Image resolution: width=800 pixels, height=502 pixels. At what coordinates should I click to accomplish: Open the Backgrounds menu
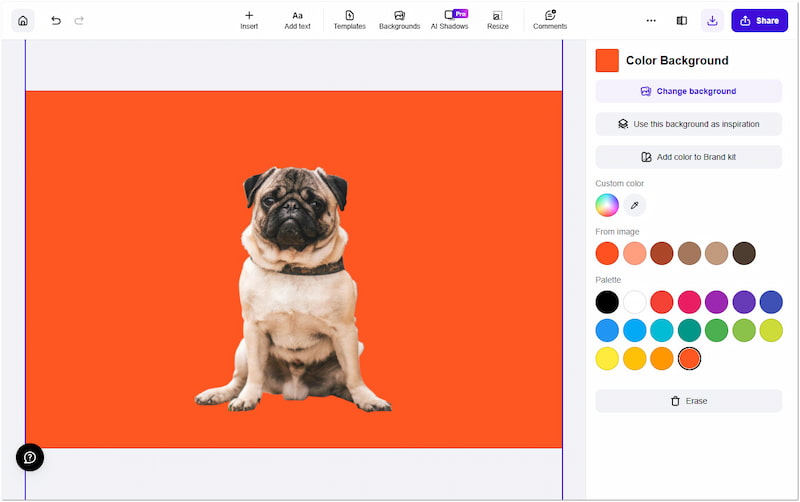click(x=399, y=19)
